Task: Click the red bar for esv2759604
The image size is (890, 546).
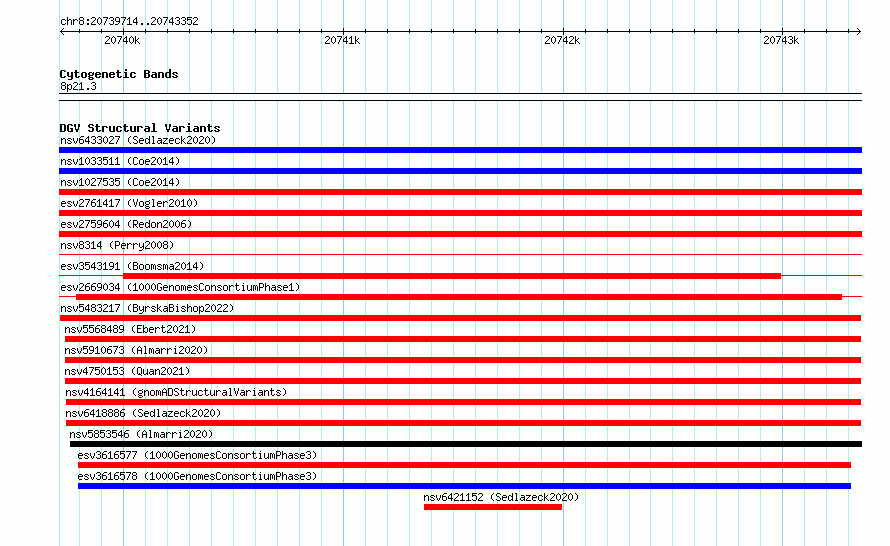Action: 460,234
